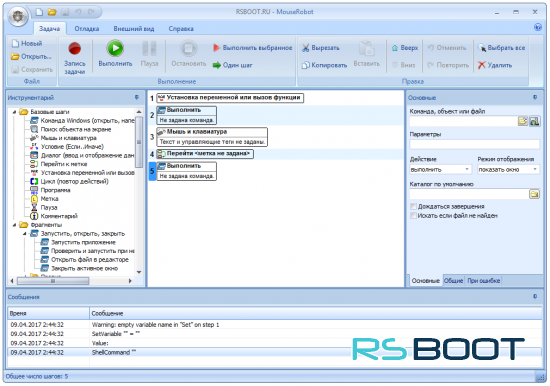This screenshot has width=550, height=386.
Task: Click Вставить paste icon
Action: click(x=367, y=48)
